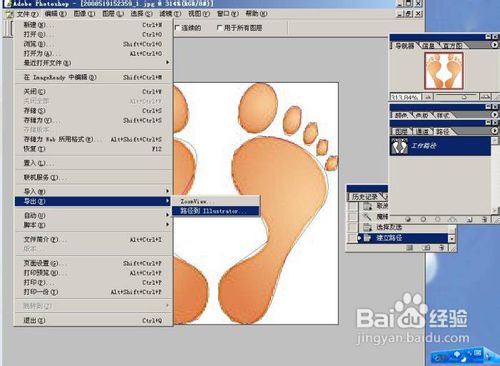Select 页面设置 (Page Setup) menu entry
Viewport: 500px width, 366px height.
[93, 263]
